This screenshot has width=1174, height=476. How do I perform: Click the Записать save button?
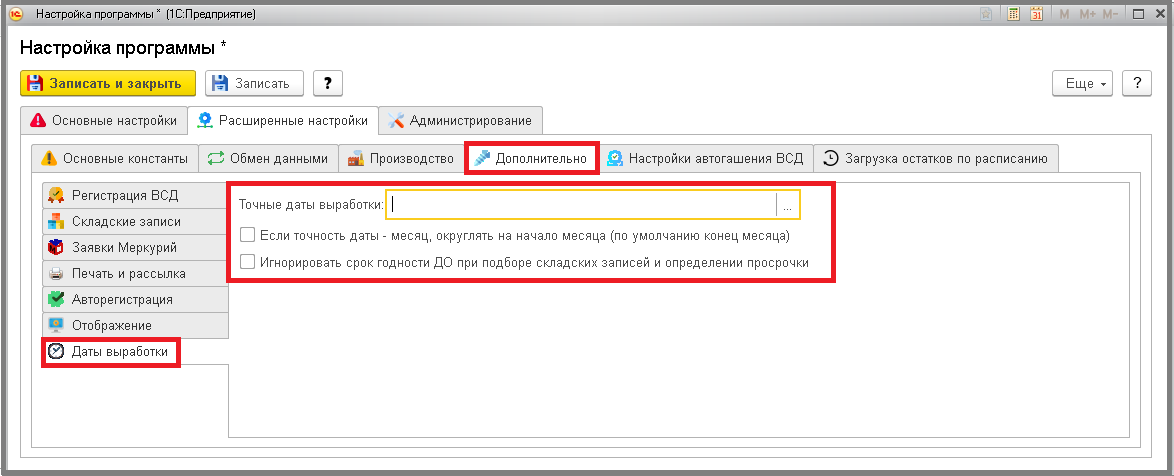(254, 83)
